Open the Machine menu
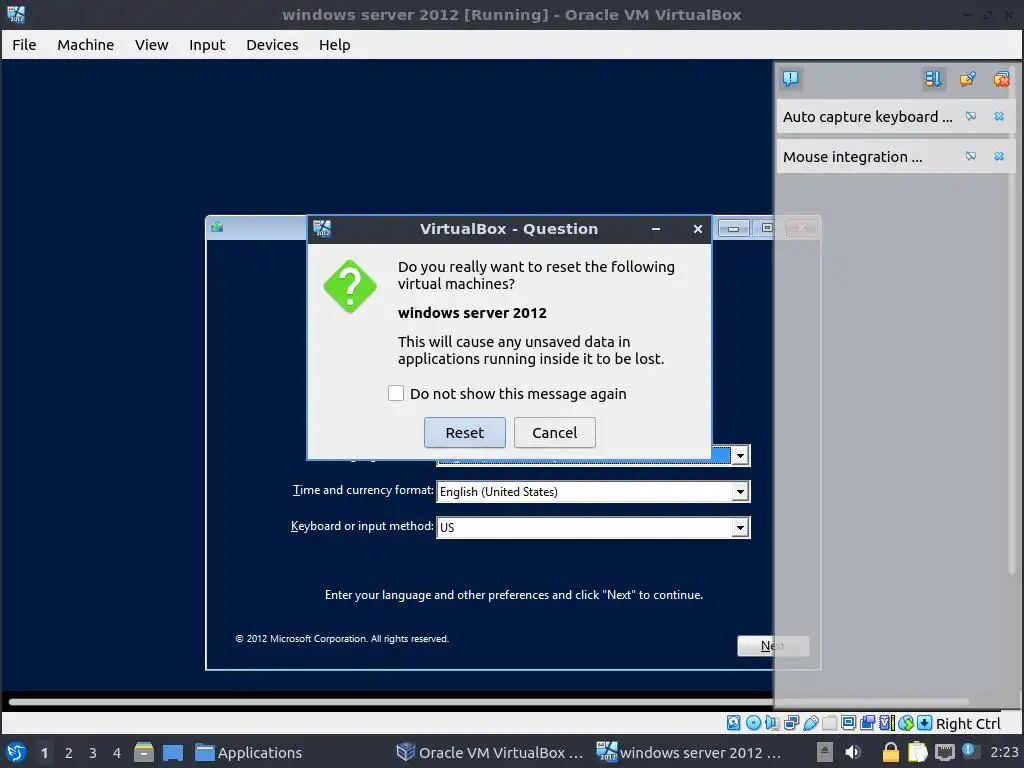Image resolution: width=1024 pixels, height=768 pixels. tap(86, 44)
